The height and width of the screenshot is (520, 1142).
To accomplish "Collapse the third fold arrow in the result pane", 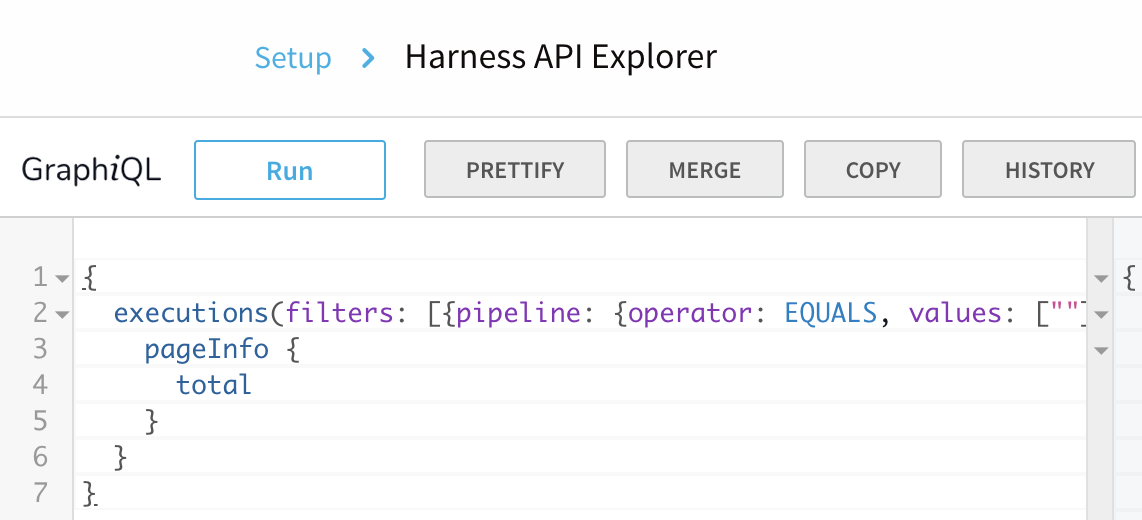I will click(x=1101, y=351).
